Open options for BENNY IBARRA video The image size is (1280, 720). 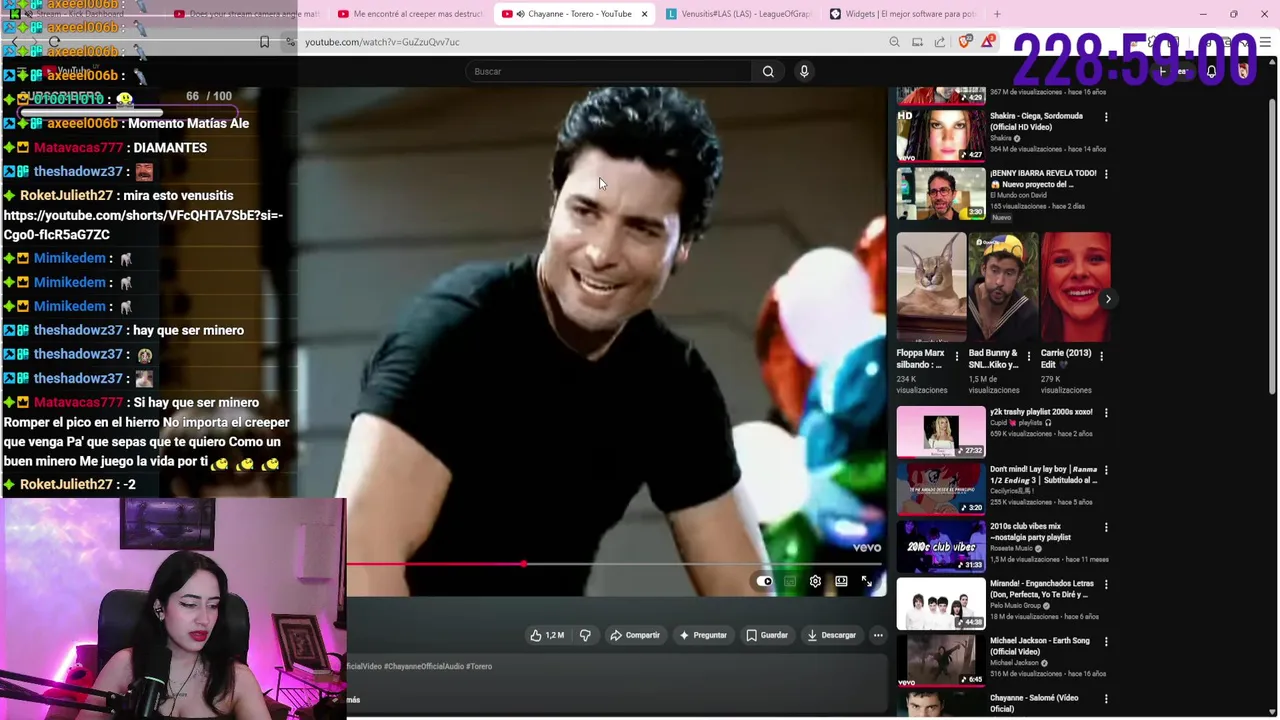click(x=1106, y=174)
